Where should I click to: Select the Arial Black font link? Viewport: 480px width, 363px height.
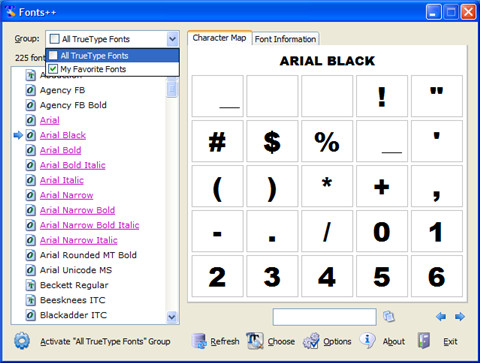[x=63, y=135]
